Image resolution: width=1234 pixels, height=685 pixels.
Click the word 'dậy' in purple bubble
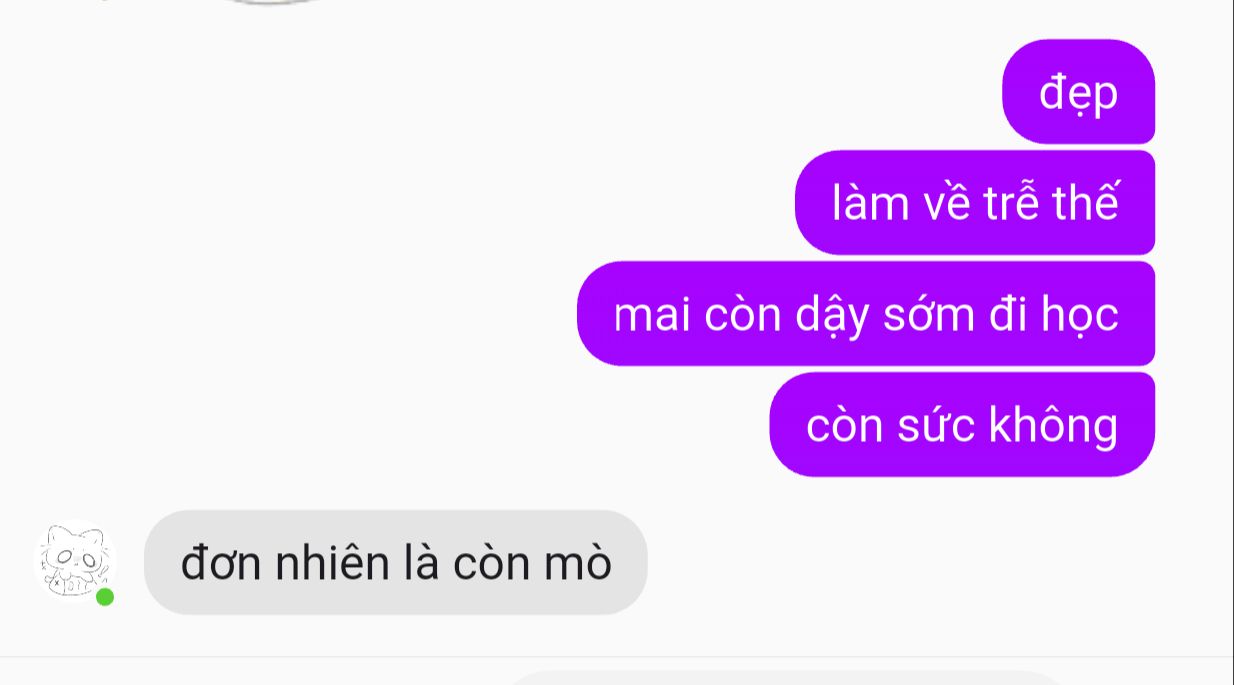coord(832,317)
